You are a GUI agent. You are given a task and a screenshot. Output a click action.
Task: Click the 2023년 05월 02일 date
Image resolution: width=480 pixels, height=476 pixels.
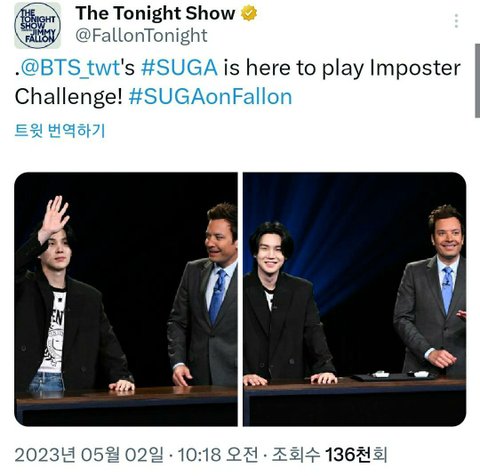(89, 455)
